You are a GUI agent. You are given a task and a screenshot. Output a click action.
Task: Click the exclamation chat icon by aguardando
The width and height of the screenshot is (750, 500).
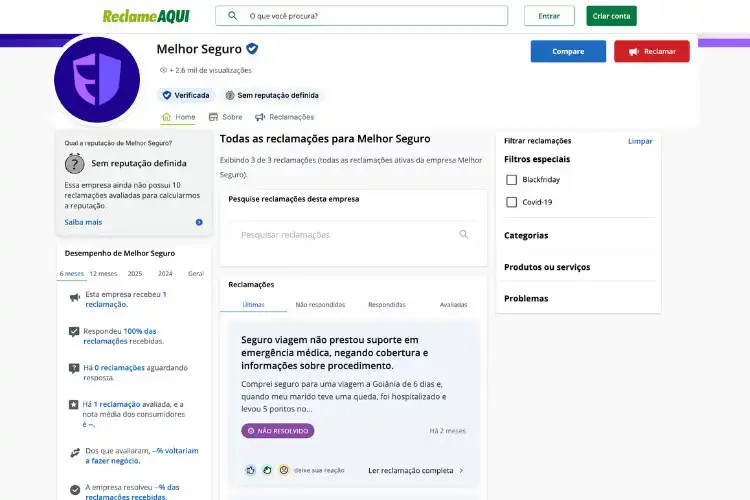tap(74, 368)
